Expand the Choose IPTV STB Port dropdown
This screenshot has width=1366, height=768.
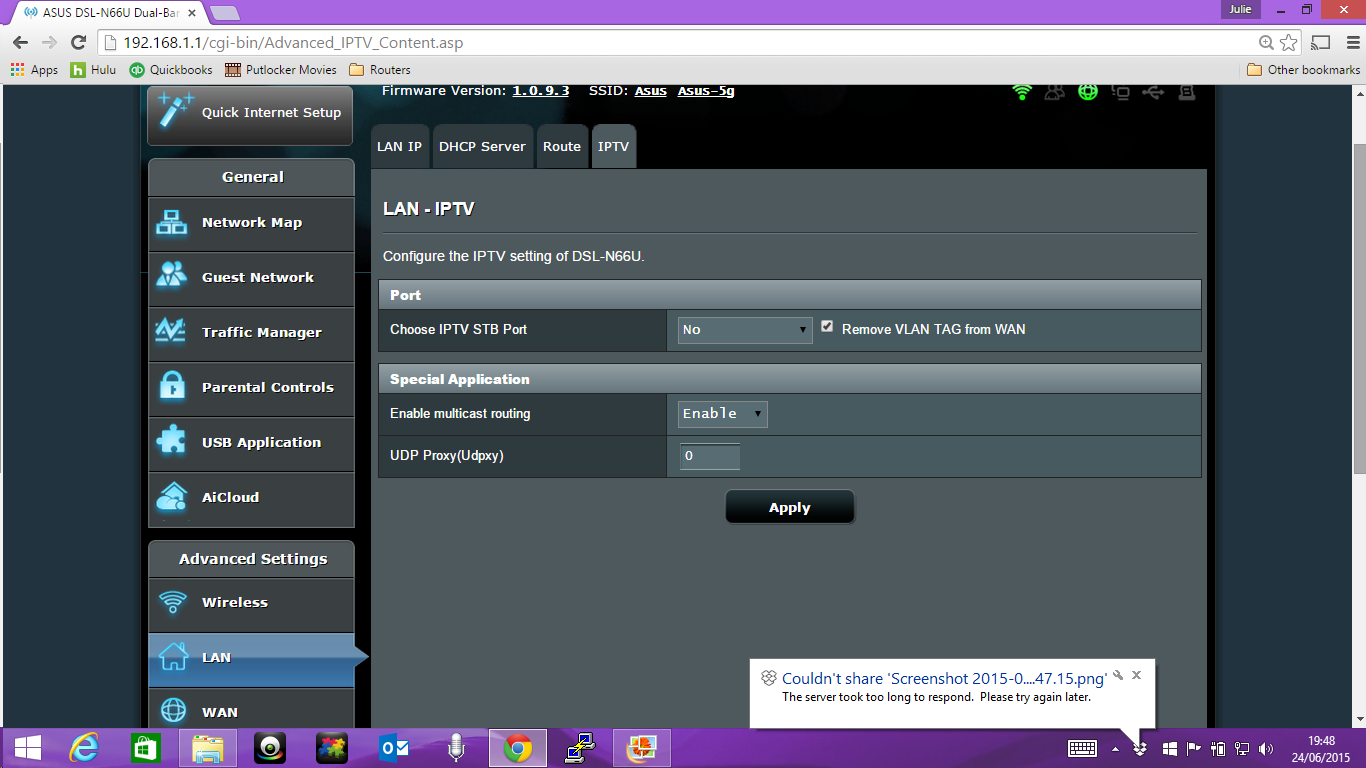[745, 330]
